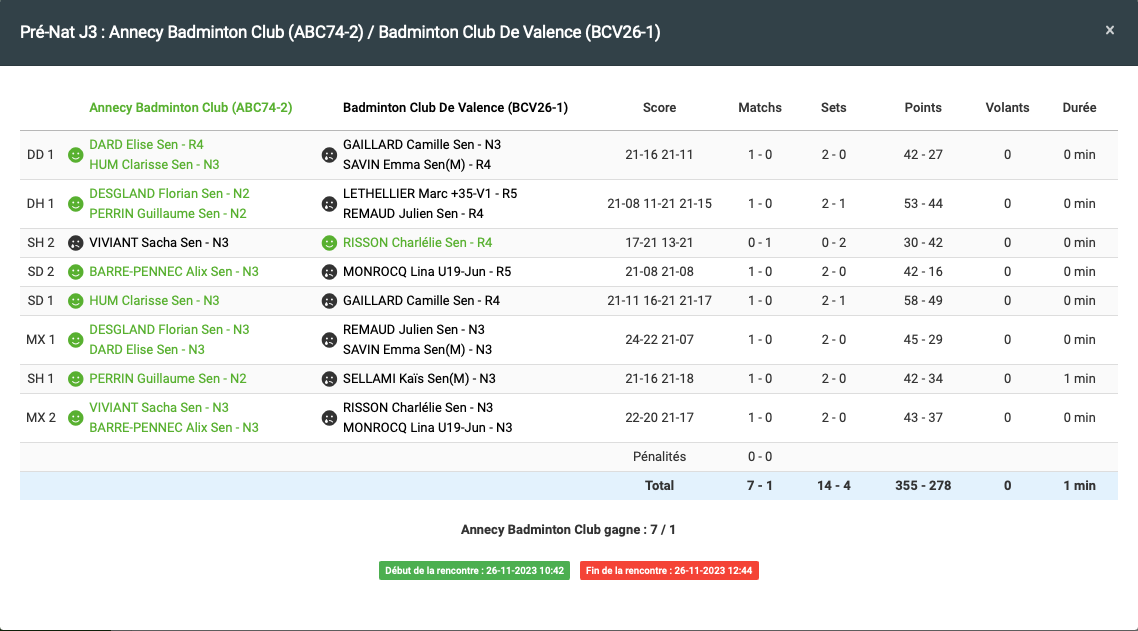Click Annecy Badminton Club (ABC74-2) column header

(x=191, y=107)
